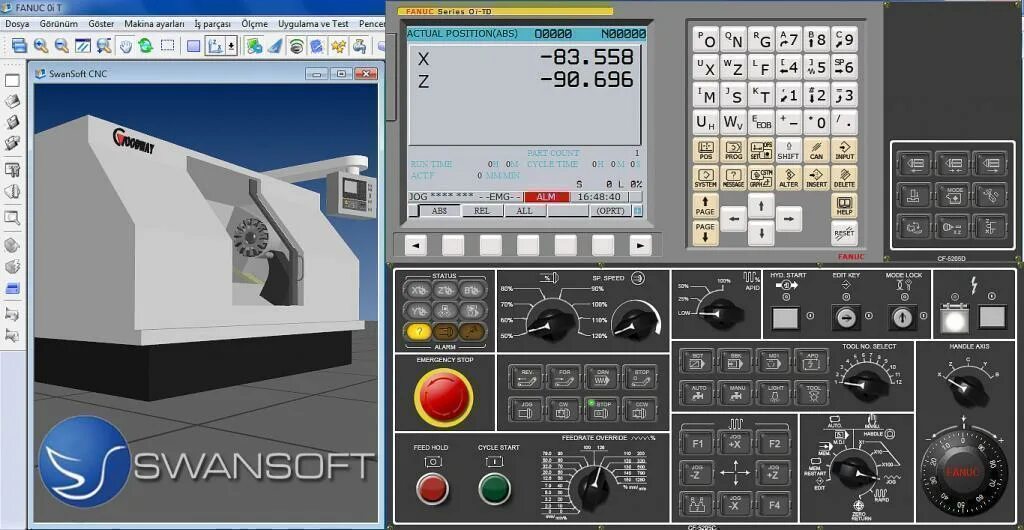Screen dimensions: 1024x530
Task: Click the right arrow softkey below the screen
Action: 641,245
